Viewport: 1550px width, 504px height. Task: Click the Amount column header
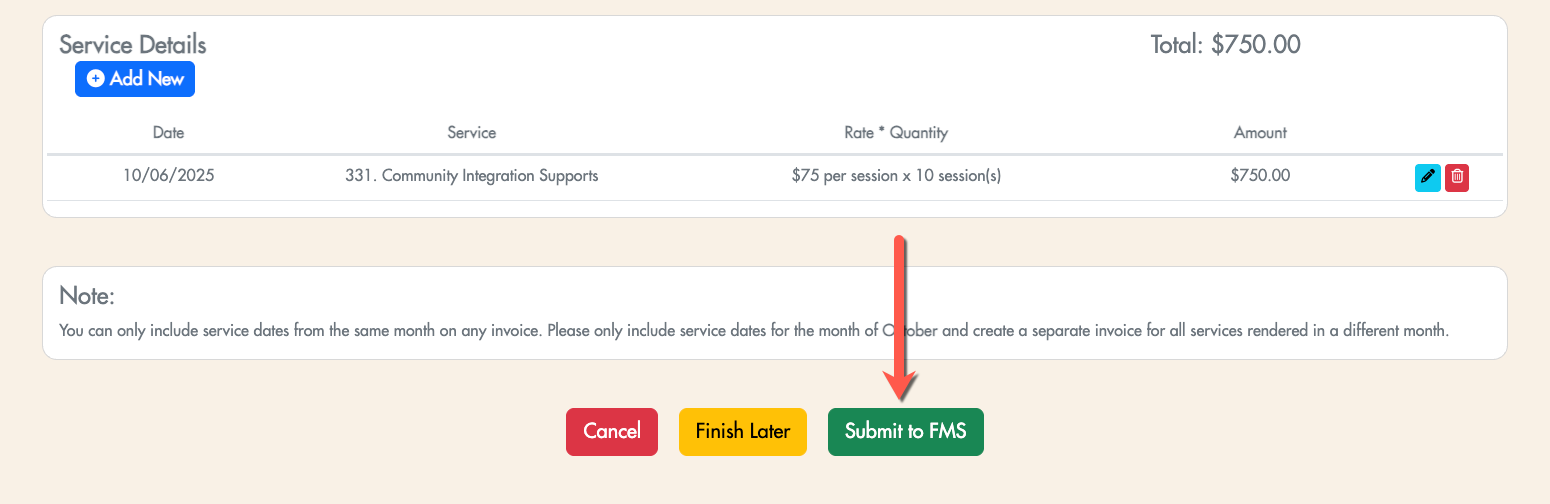pyautogui.click(x=1260, y=133)
